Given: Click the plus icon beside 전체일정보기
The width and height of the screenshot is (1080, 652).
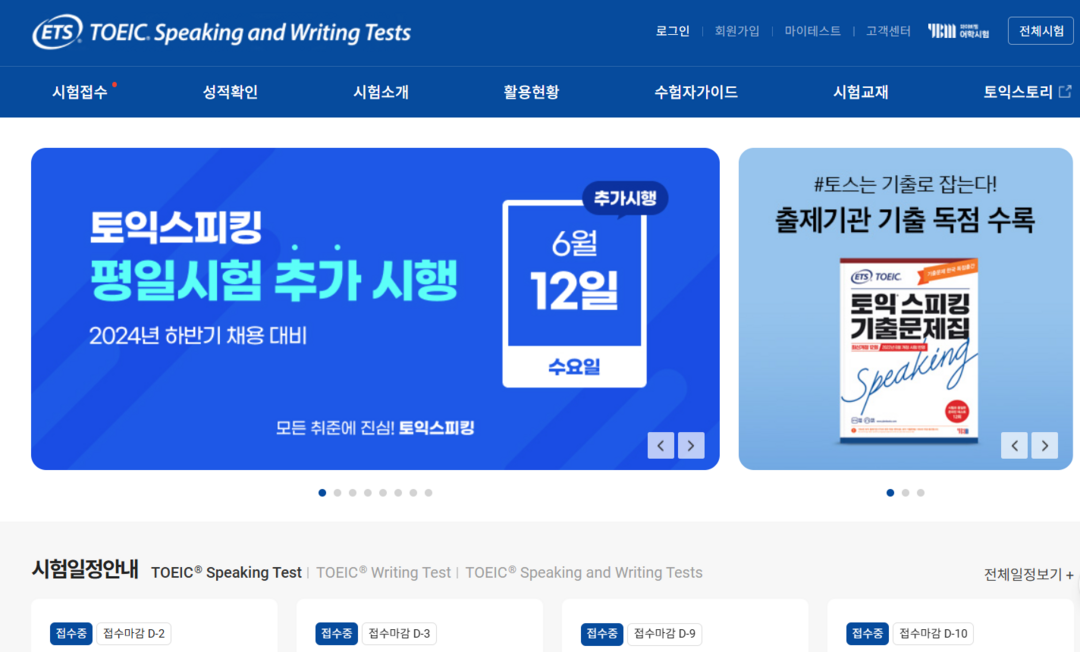Looking at the screenshot, I should coord(1070,575).
